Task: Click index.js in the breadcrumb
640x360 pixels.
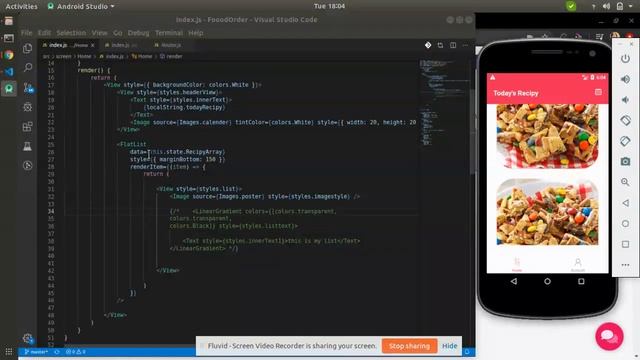Action: [112, 56]
